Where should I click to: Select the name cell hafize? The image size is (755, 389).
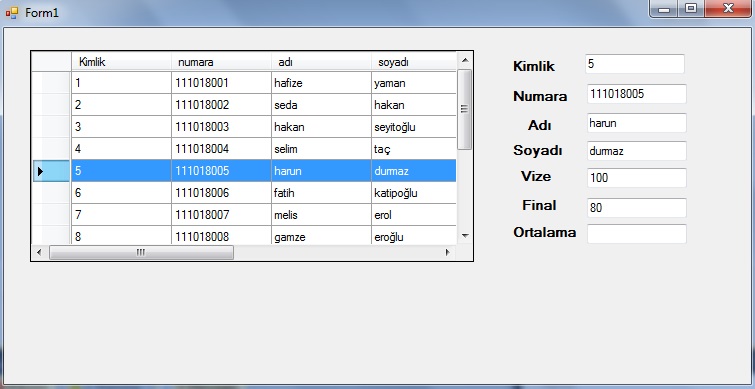click(x=321, y=83)
